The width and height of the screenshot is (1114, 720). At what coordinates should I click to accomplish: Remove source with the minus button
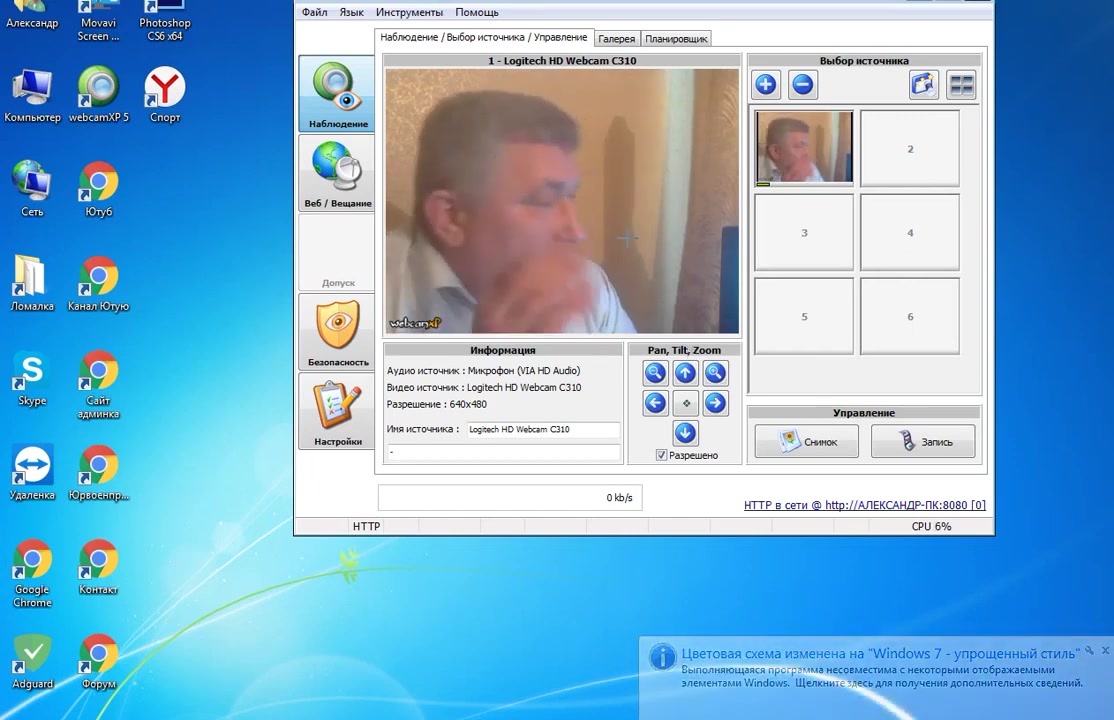tap(802, 85)
